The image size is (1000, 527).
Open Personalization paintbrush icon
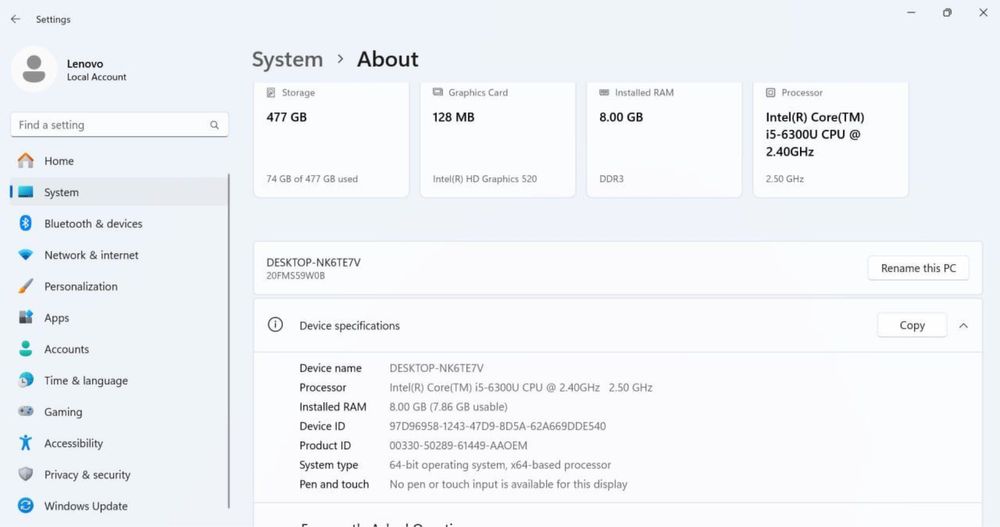(26, 287)
